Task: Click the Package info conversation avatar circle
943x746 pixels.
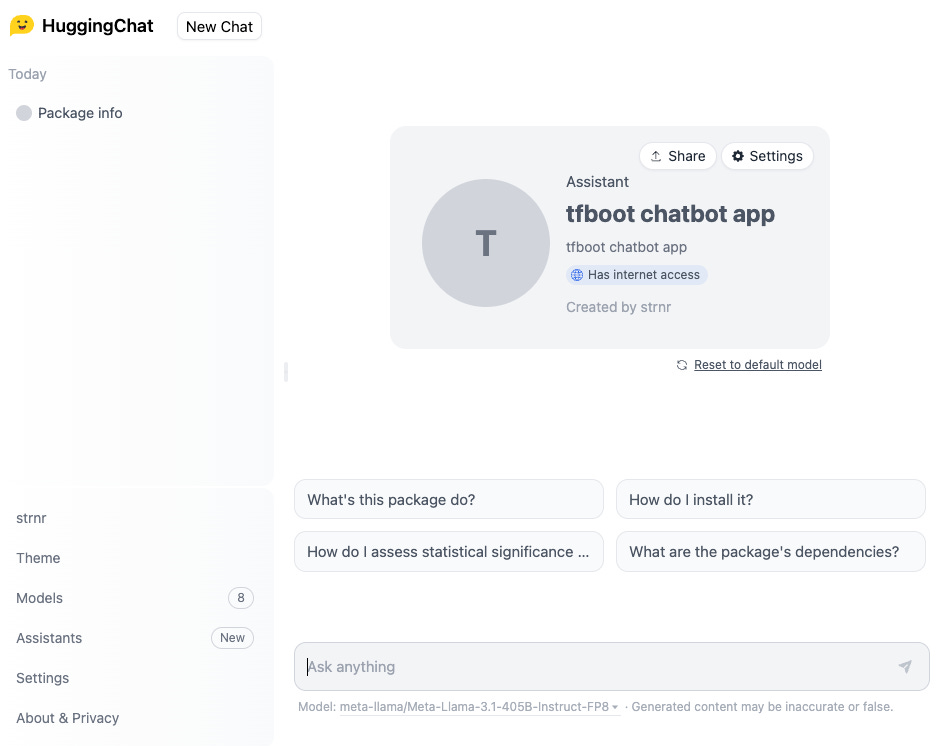Action: tap(23, 113)
